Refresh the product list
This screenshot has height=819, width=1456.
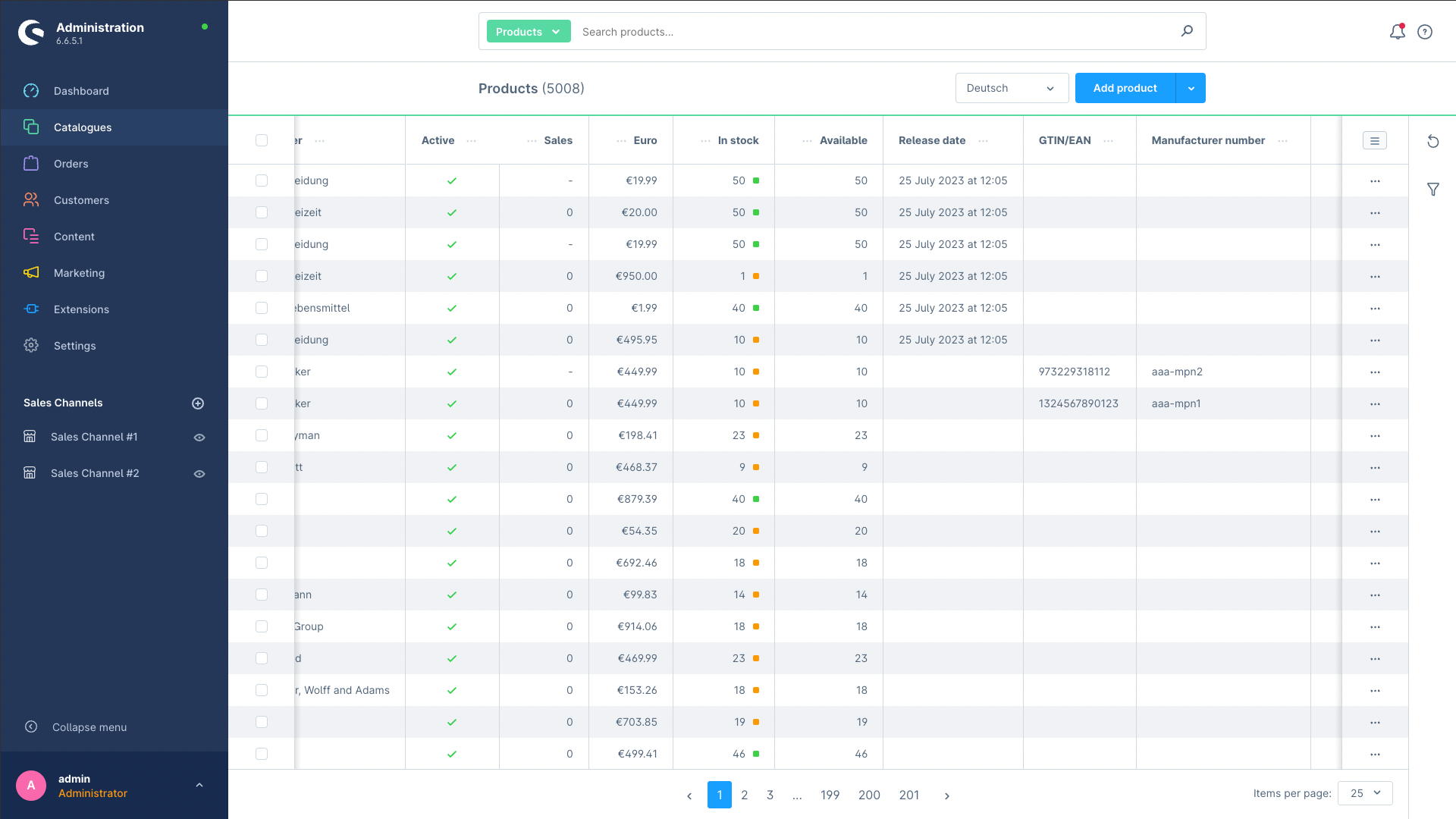pyautogui.click(x=1432, y=141)
